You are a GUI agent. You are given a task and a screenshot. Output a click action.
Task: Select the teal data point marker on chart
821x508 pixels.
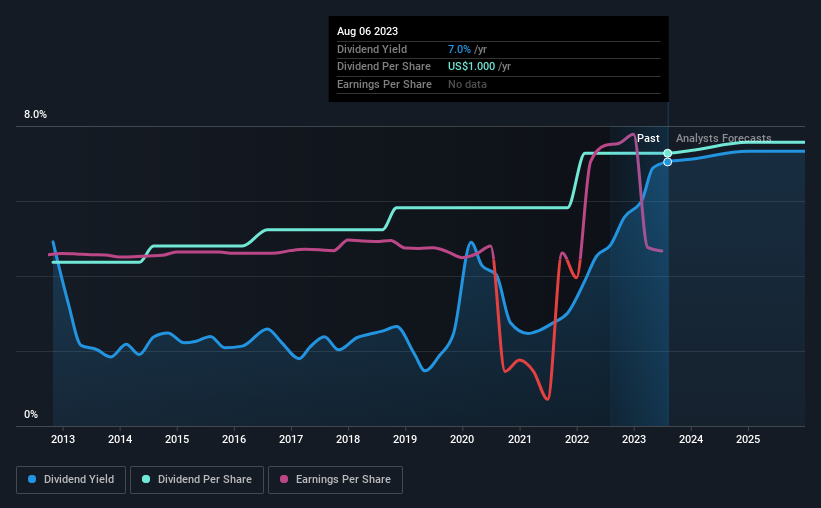tap(668, 153)
